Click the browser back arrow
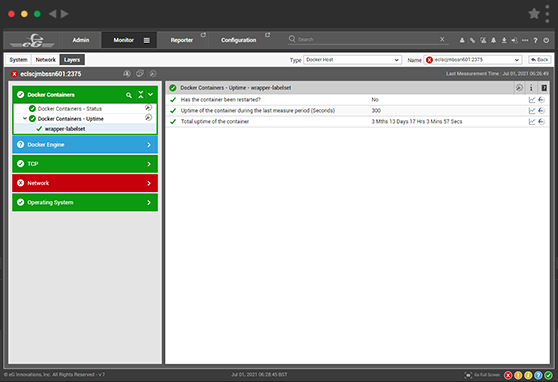The height and width of the screenshot is (382, 558). point(53,14)
